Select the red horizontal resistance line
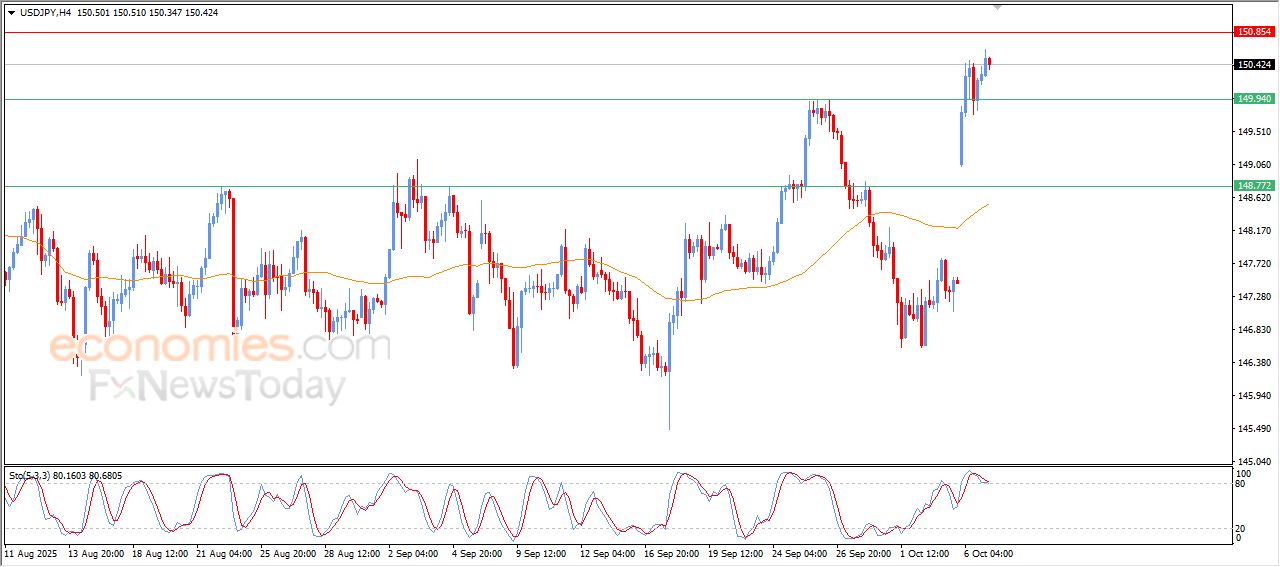Screen dimensions: 1280x567 point(600,32)
